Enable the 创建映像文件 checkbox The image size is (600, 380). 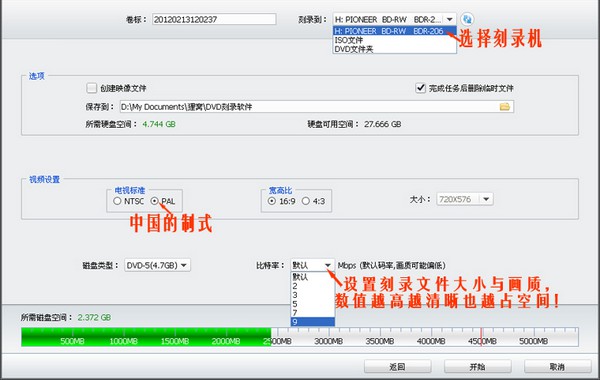[x=91, y=88]
